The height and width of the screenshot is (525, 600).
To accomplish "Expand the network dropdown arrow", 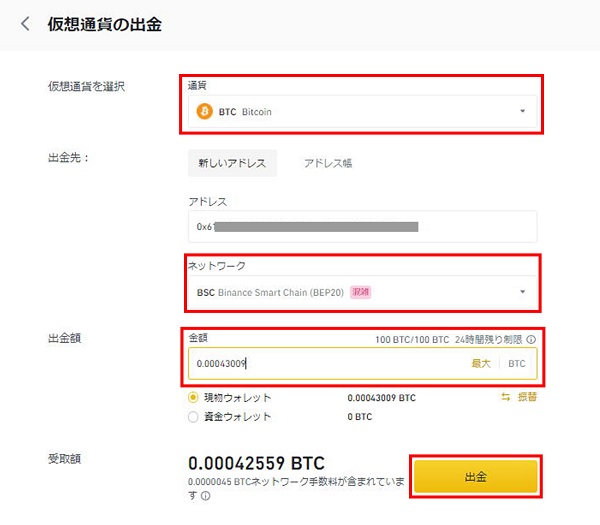I will [x=523, y=292].
